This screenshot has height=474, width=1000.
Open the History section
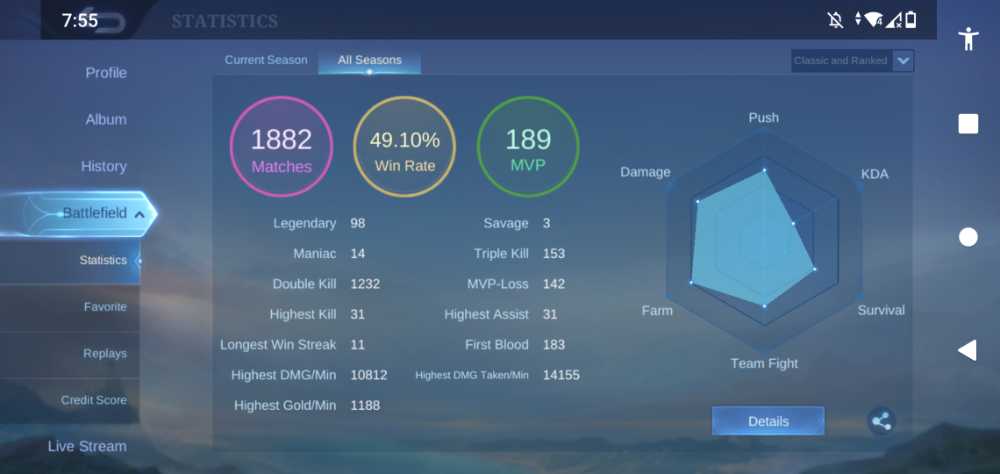pyautogui.click(x=103, y=167)
